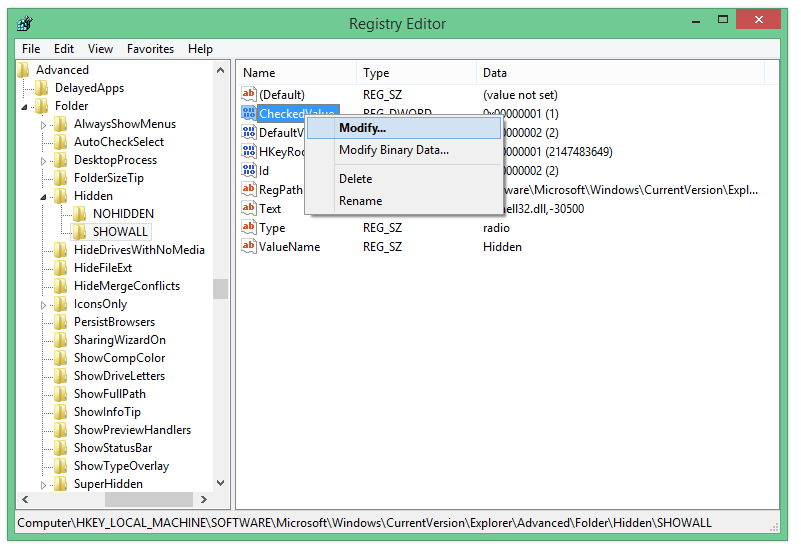This screenshot has width=801, height=555.
Task: Choose Modify... from the context menu
Action: [x=404, y=128]
